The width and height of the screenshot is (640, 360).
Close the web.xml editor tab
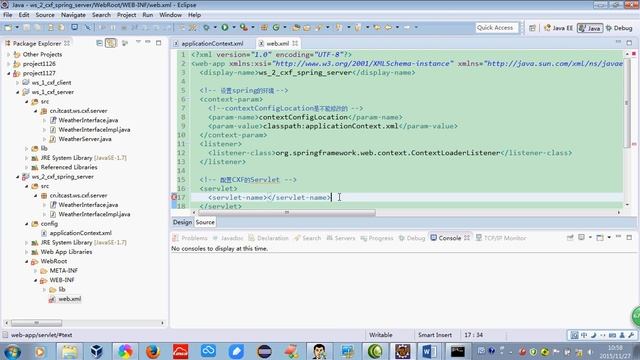[x=295, y=43]
